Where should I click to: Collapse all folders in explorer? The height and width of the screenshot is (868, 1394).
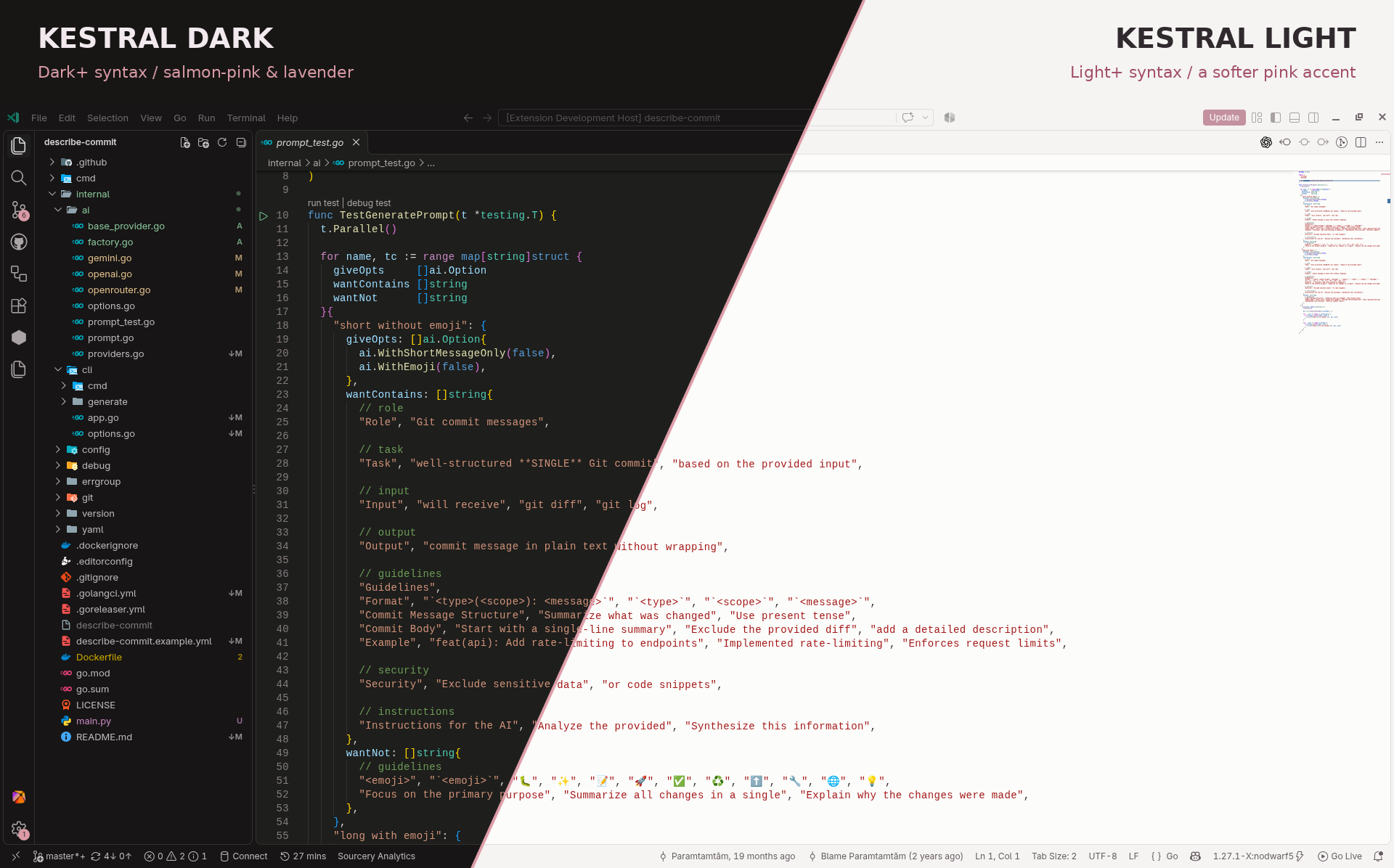(x=241, y=143)
